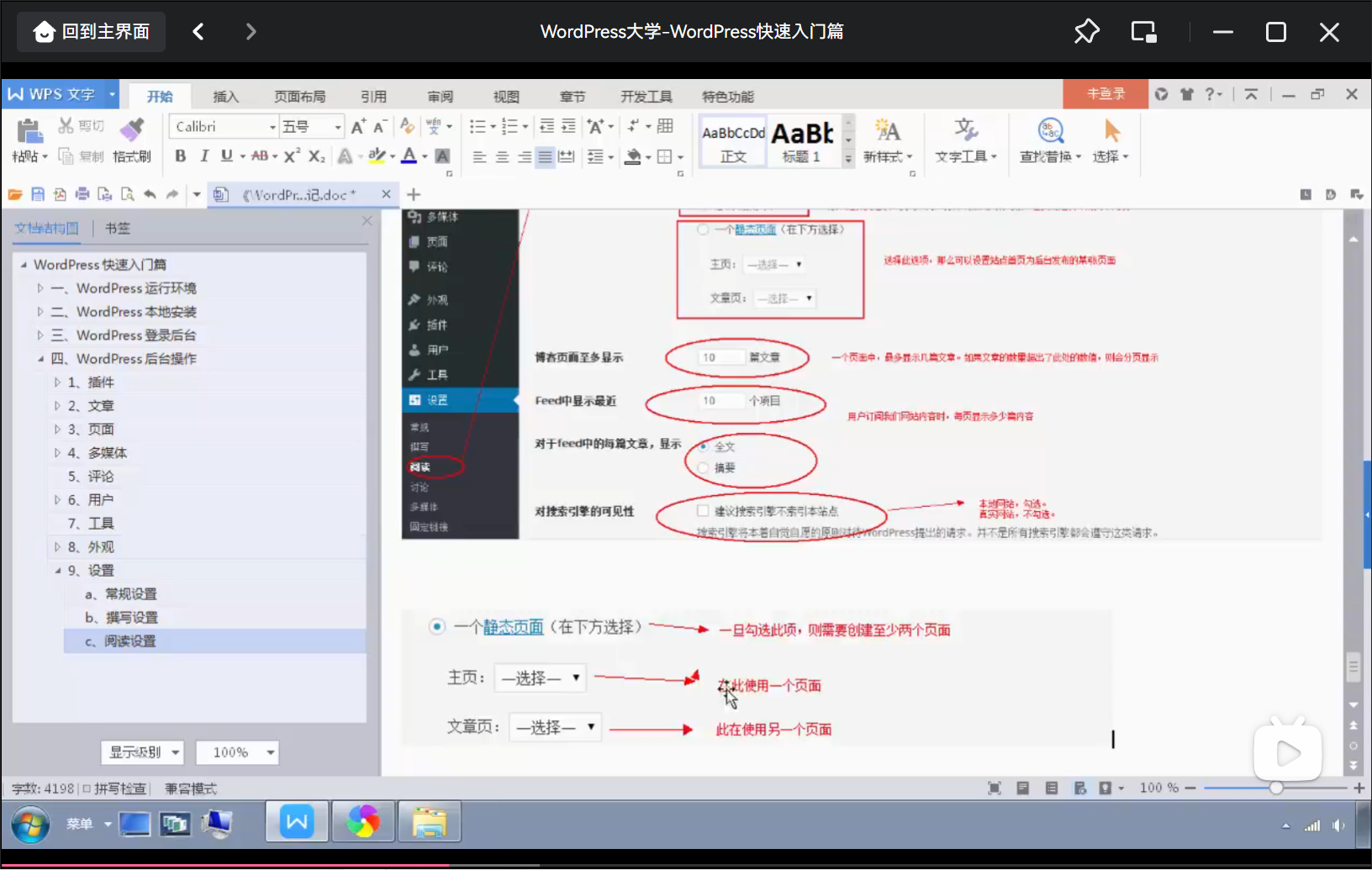Click the WPS 文字 application menu button
This screenshot has width=1372, height=870.
[x=61, y=94]
